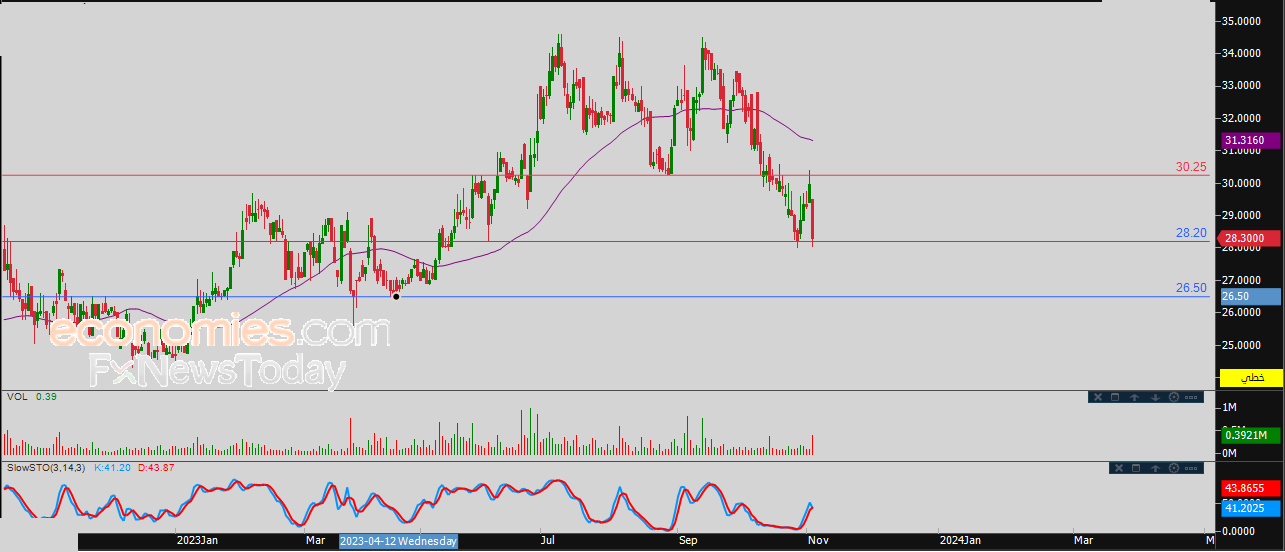This screenshot has height=552, width=1285.
Task: Select the K:41.20 stochastic value
Action: pos(113,468)
